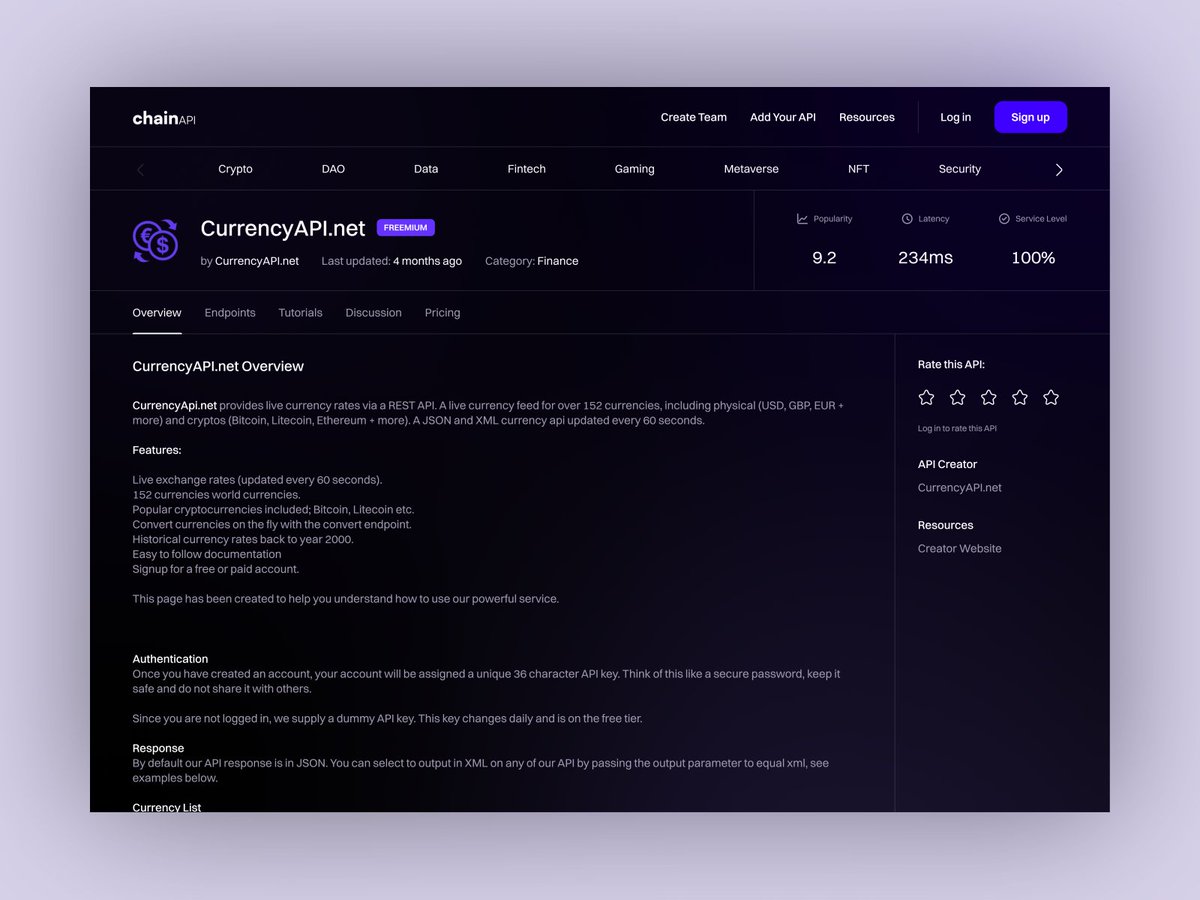Click 'Easy to follow documentation' line
The height and width of the screenshot is (900, 1200).
tap(207, 555)
